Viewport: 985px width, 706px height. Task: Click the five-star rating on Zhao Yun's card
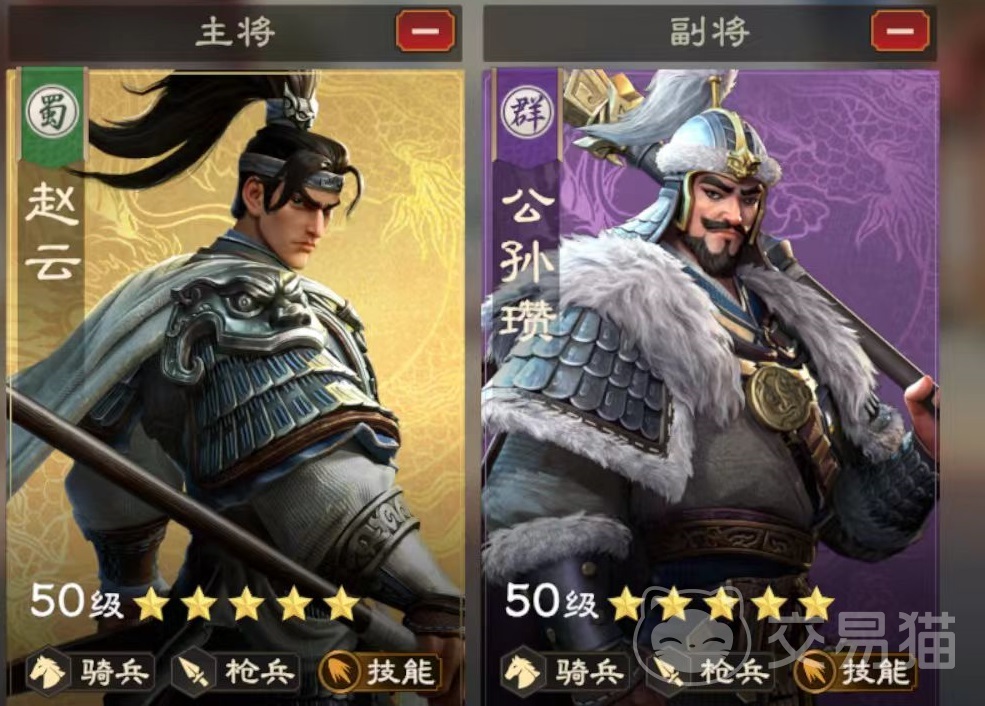[246, 604]
